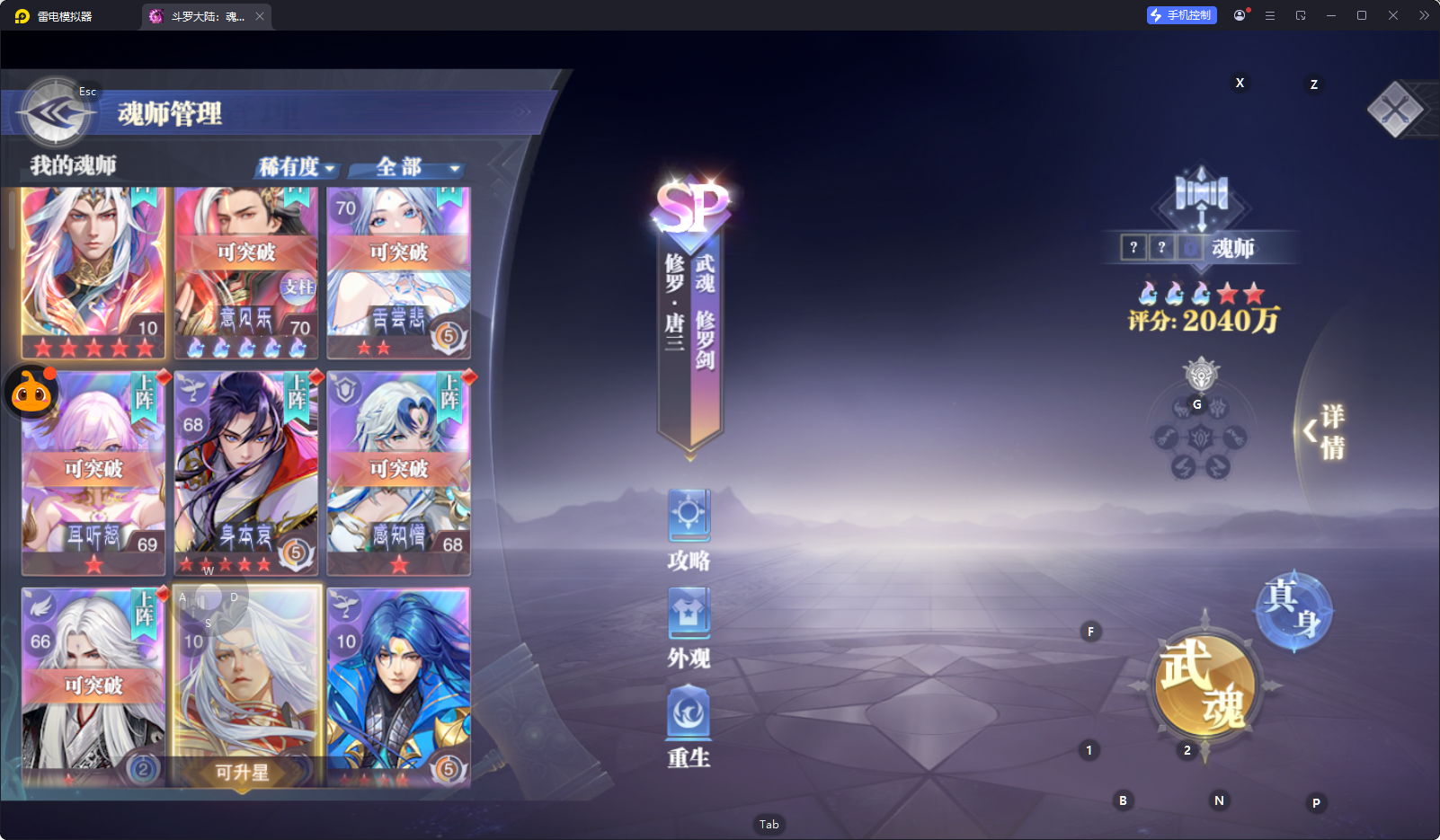
Task: Click the orange floating assistant icon
Action: coord(32,392)
